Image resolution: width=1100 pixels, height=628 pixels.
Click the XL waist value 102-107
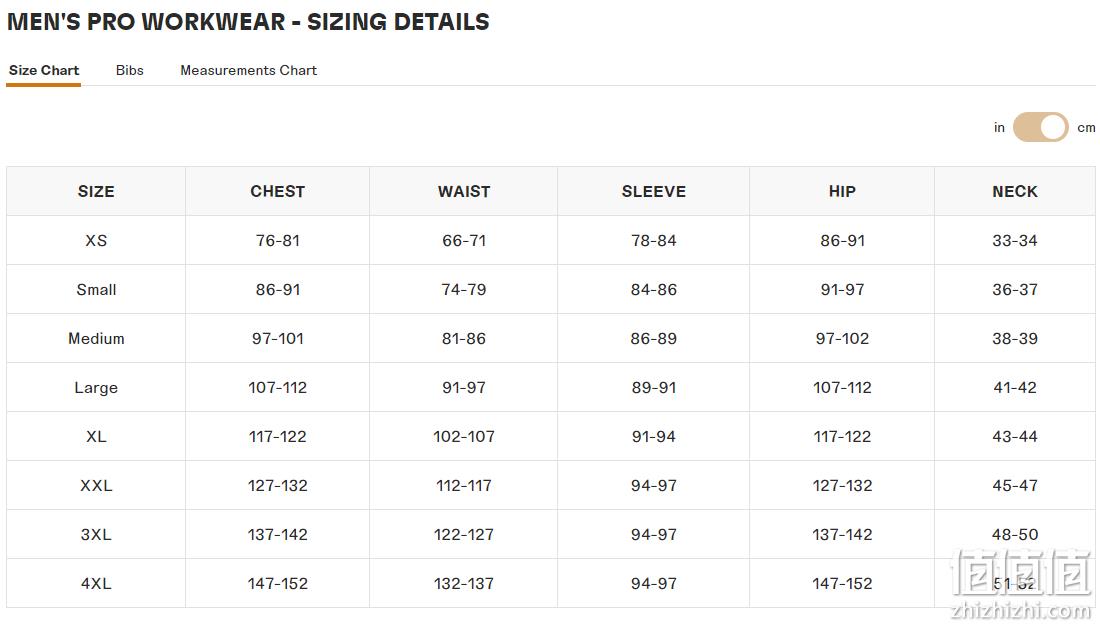pos(464,436)
